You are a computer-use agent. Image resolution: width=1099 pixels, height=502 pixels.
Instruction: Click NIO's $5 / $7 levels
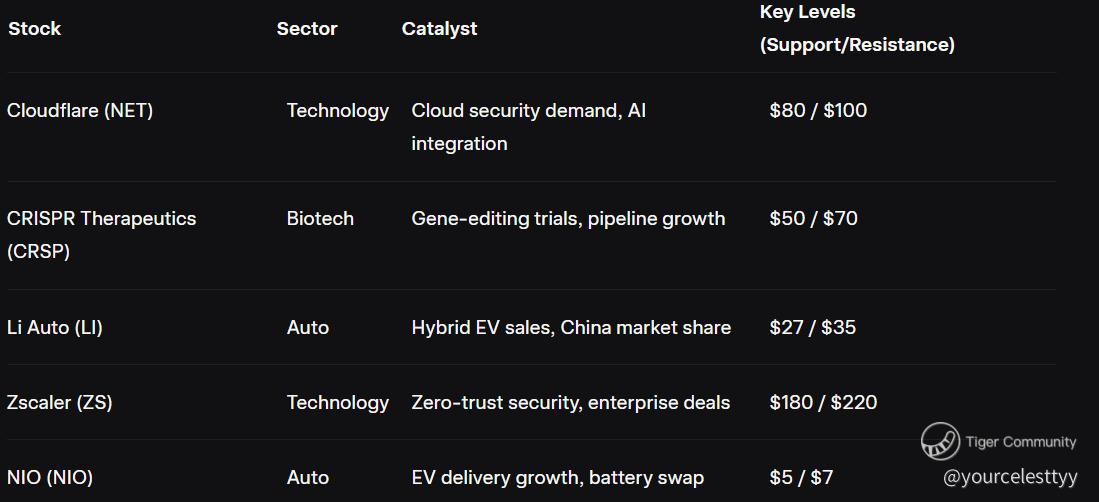[x=801, y=477]
